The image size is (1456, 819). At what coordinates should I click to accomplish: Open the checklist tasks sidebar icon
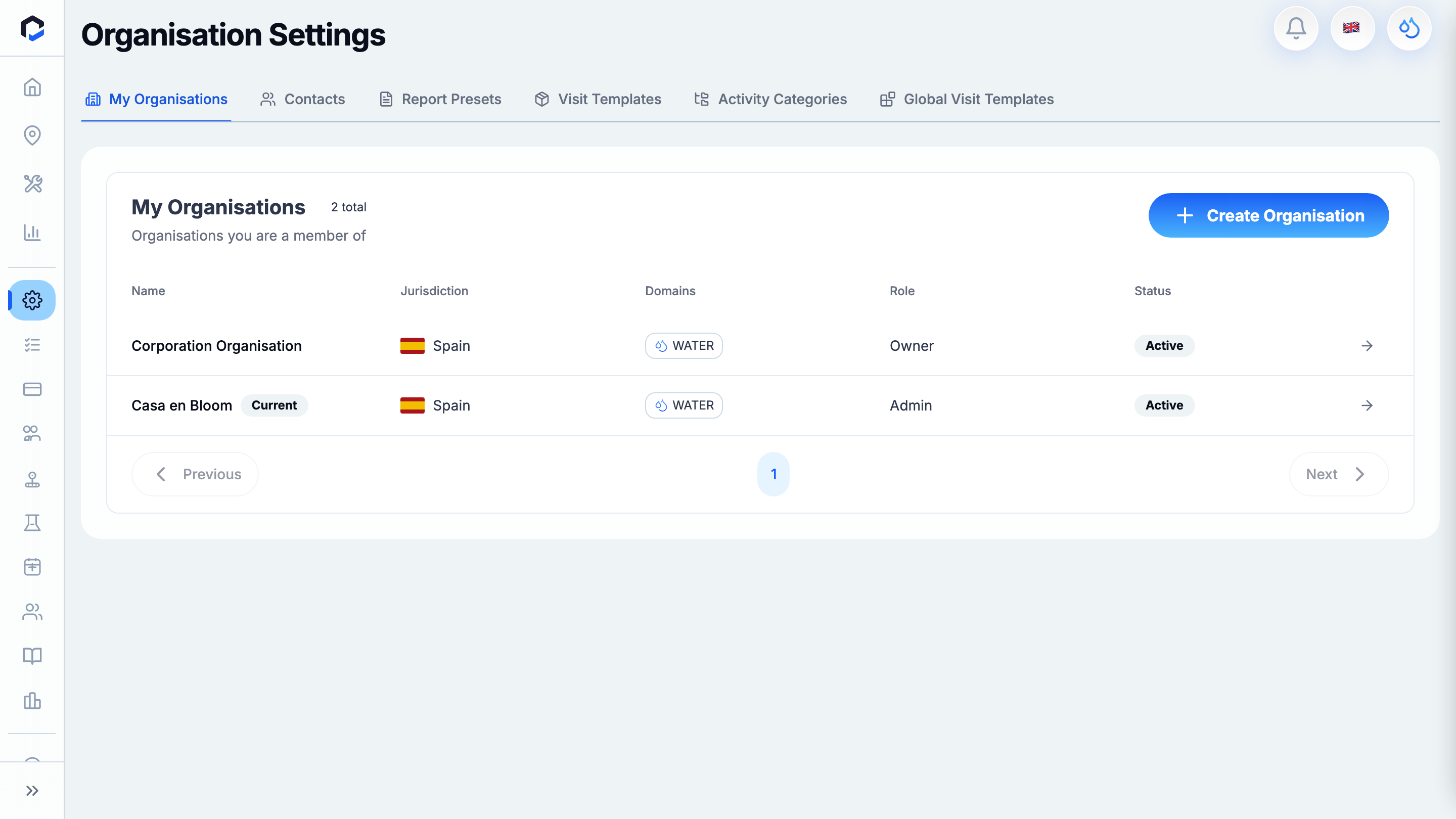pyautogui.click(x=32, y=345)
